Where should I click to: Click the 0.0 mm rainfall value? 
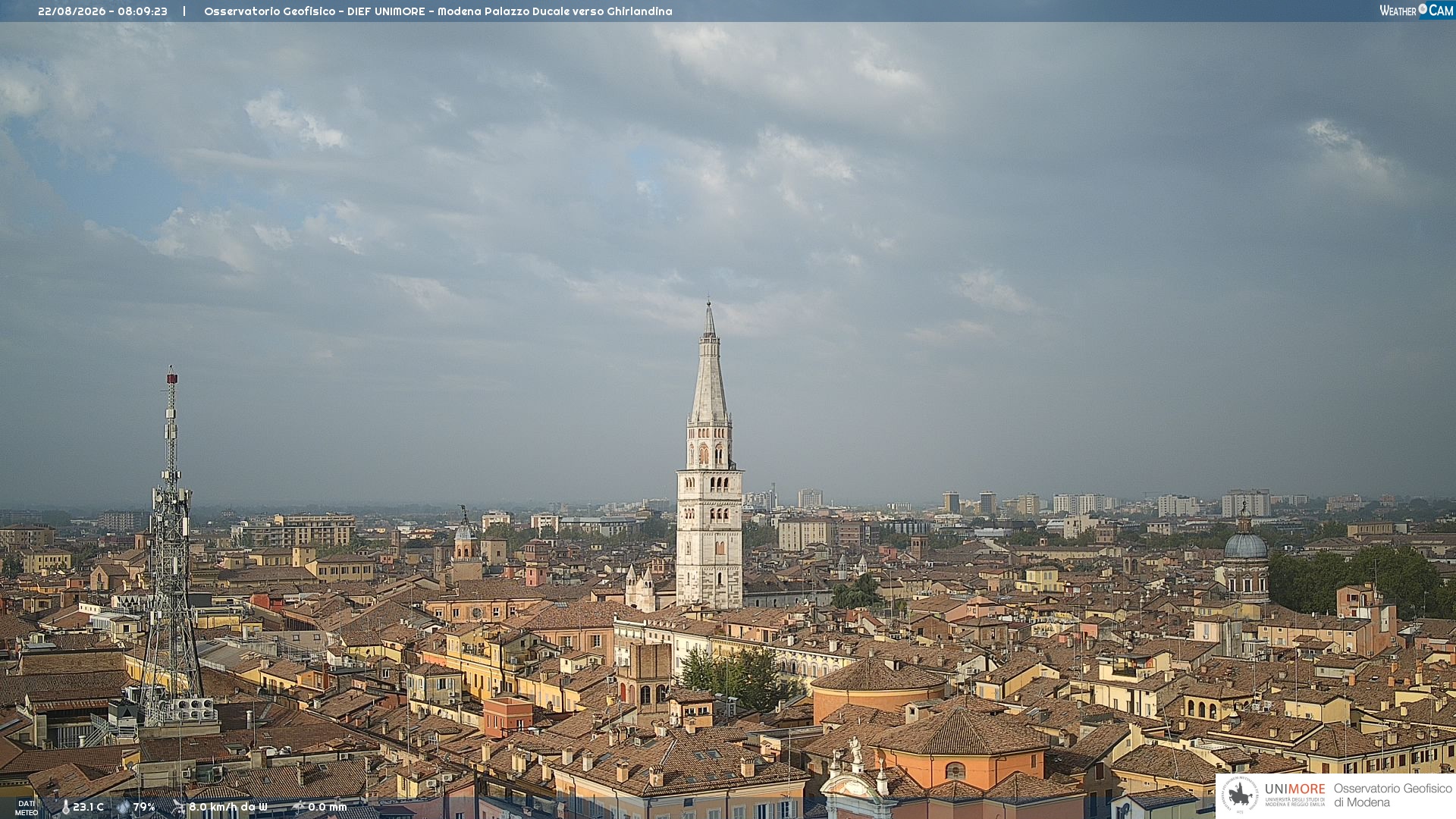328,807
